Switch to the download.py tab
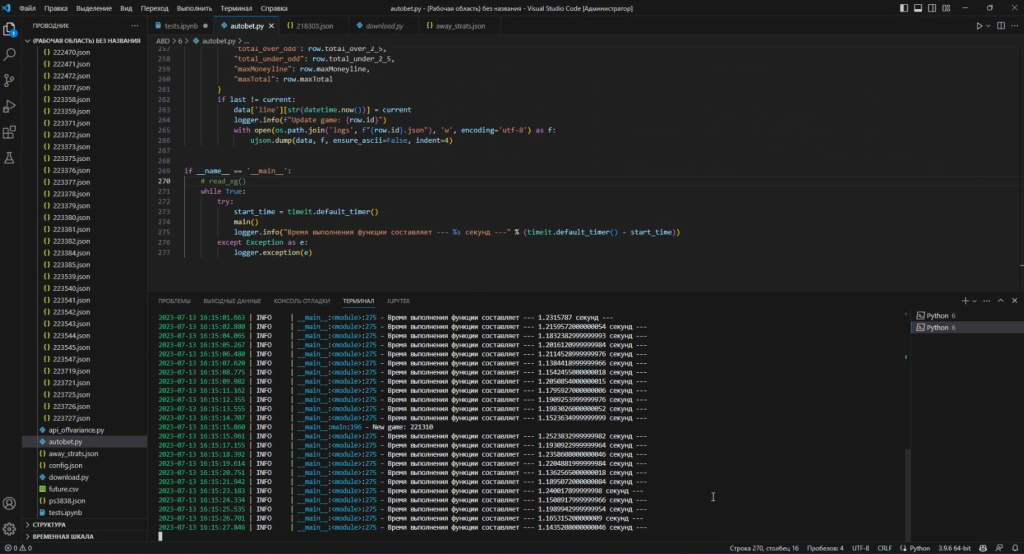1024x554 pixels. tap(384, 26)
